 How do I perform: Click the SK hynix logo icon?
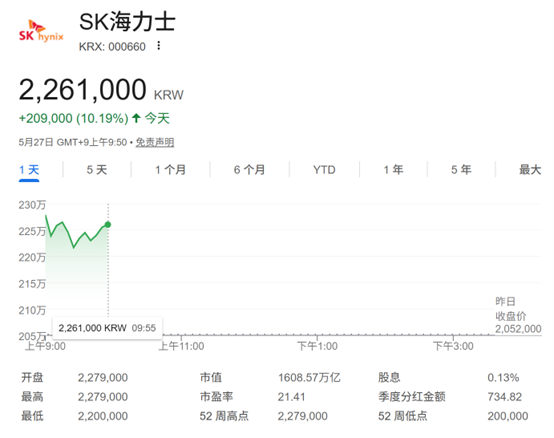[41, 31]
